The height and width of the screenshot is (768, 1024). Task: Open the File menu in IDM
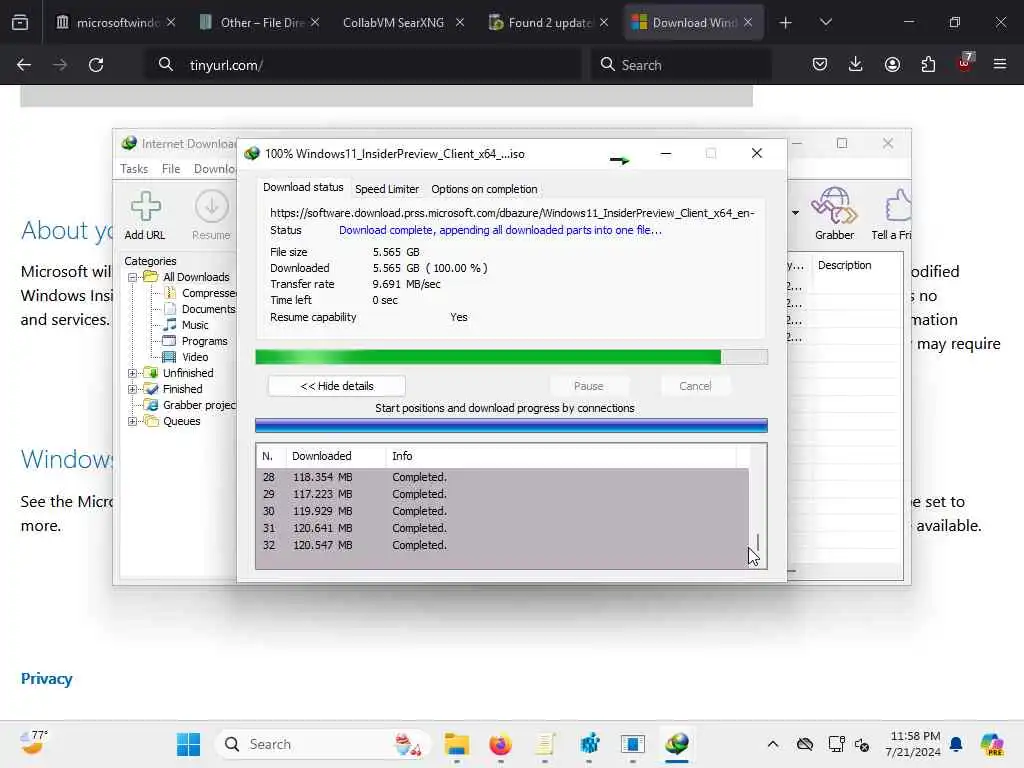(x=171, y=168)
